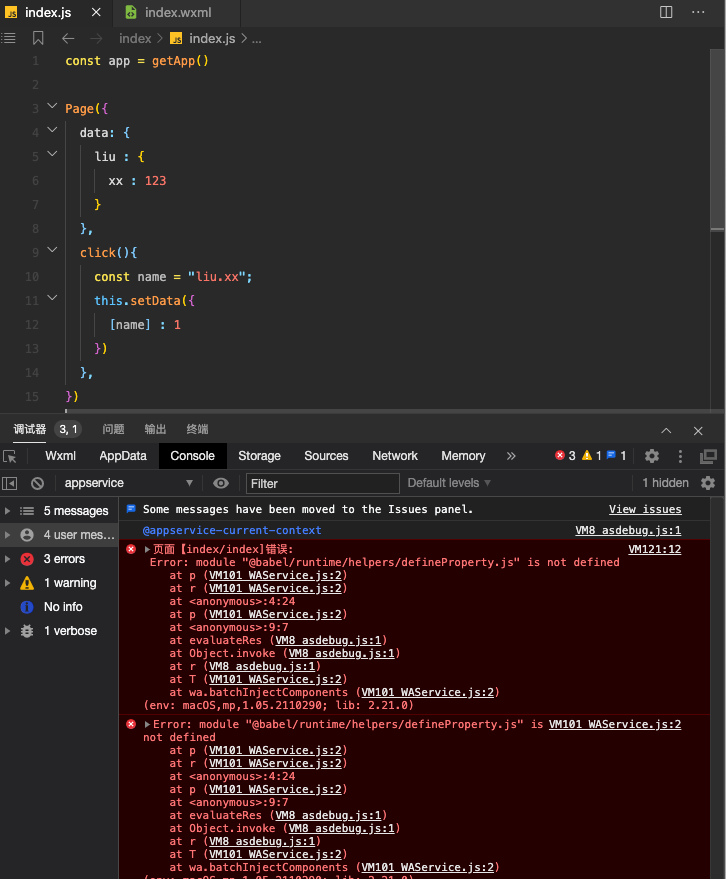Open the VM121:12 source link
The height and width of the screenshot is (879, 726).
pos(654,549)
